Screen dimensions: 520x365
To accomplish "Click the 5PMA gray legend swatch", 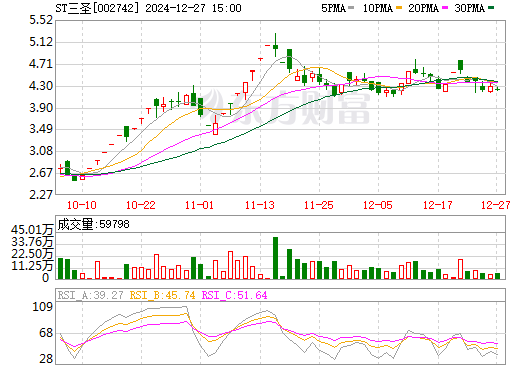I will pos(351,7).
